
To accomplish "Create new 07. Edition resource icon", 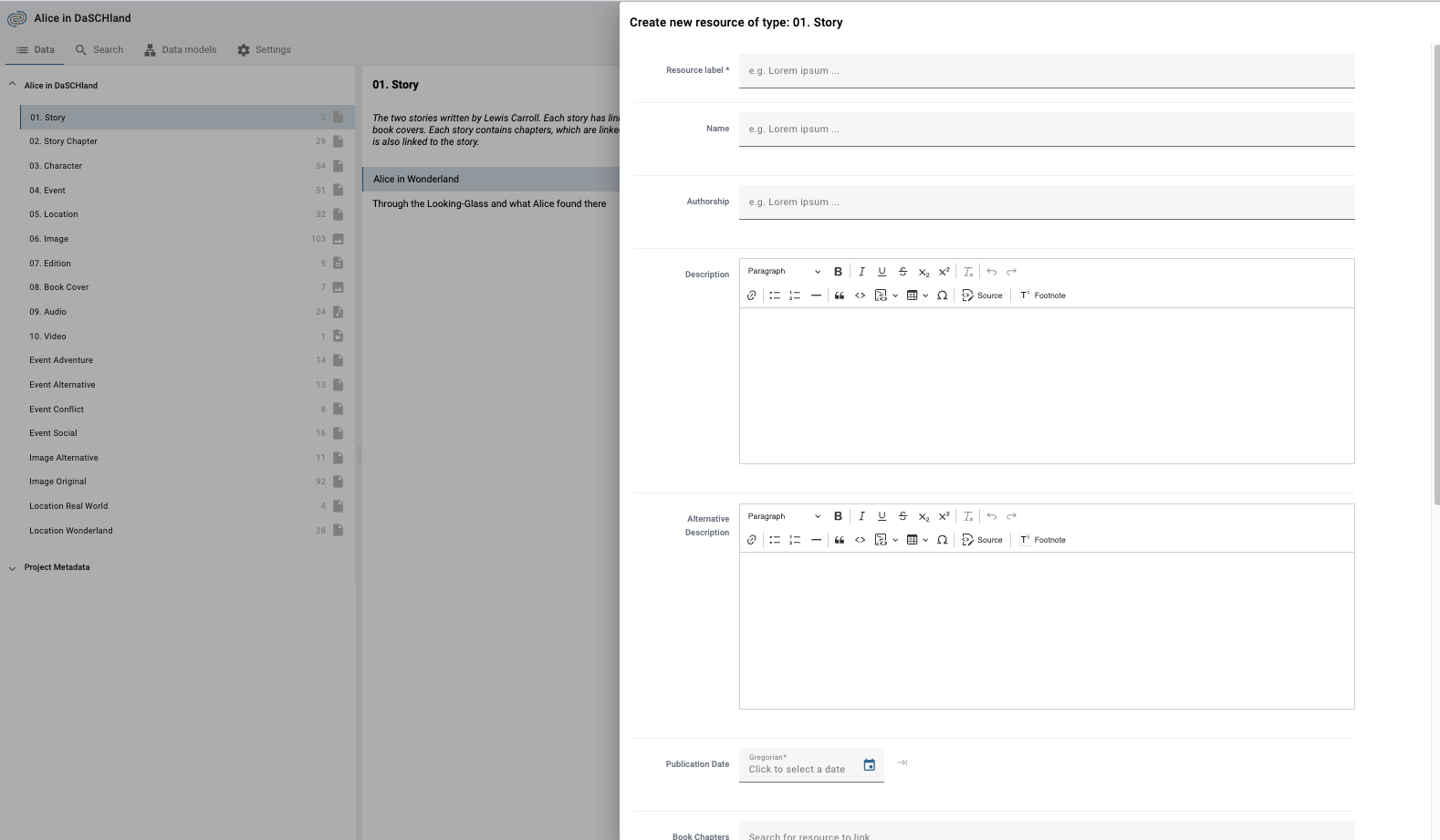I will point(338,263).
